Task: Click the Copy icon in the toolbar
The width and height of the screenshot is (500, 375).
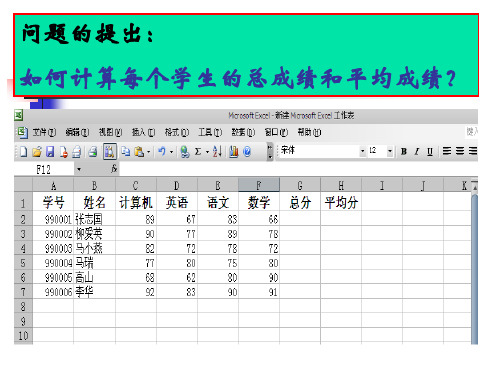Action: point(126,152)
